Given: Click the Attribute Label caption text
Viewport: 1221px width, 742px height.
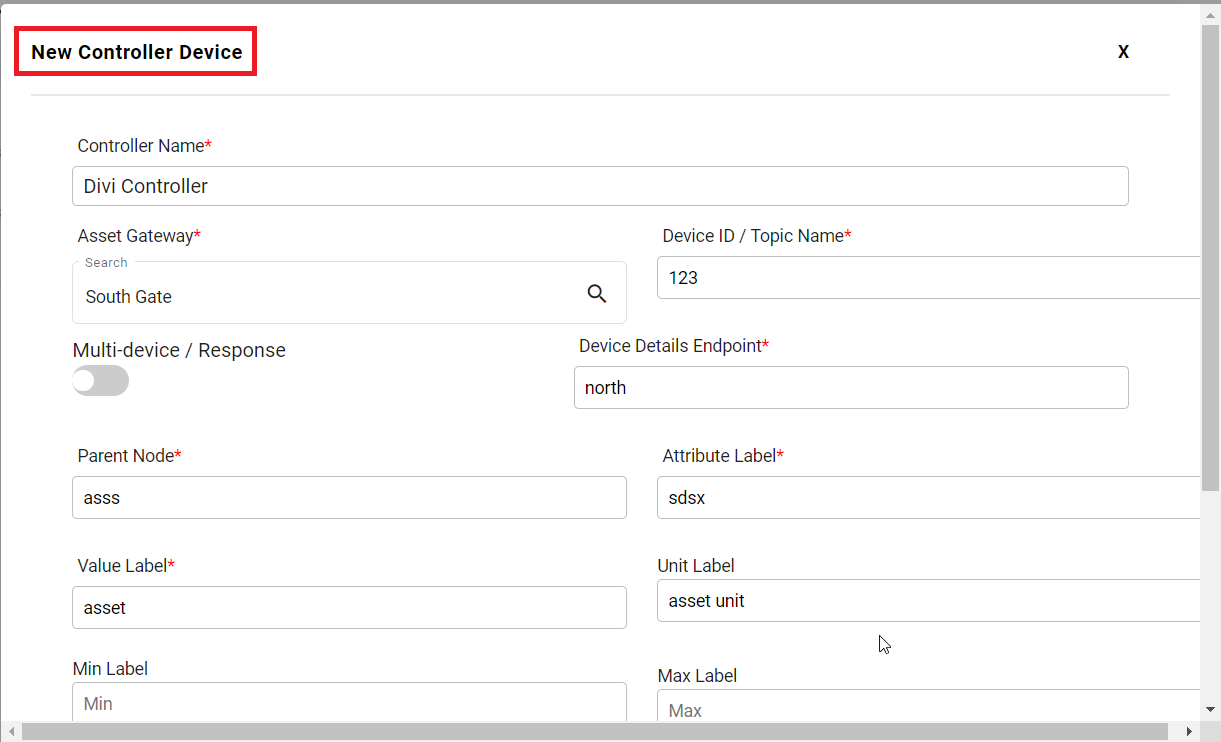Looking at the screenshot, I should [x=723, y=456].
